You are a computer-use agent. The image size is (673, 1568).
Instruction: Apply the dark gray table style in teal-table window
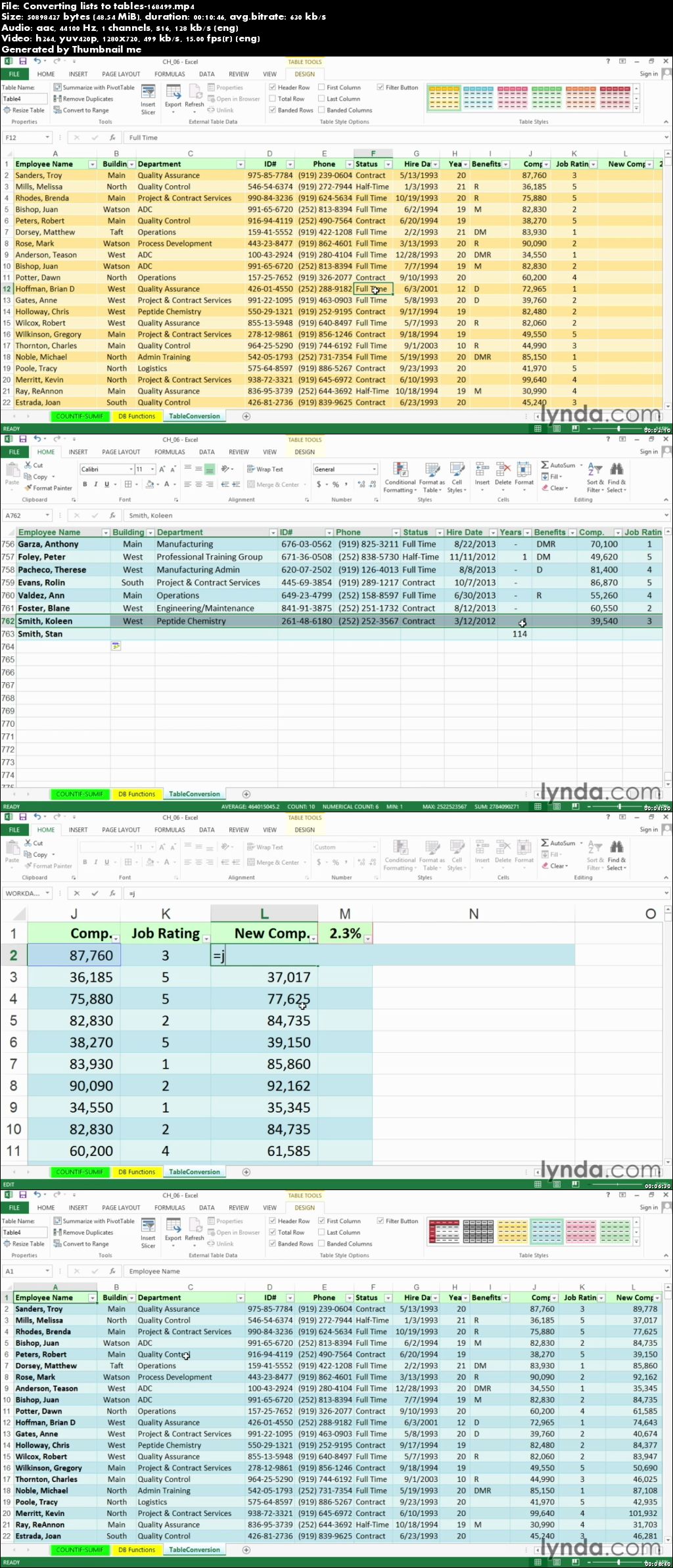point(478,1231)
